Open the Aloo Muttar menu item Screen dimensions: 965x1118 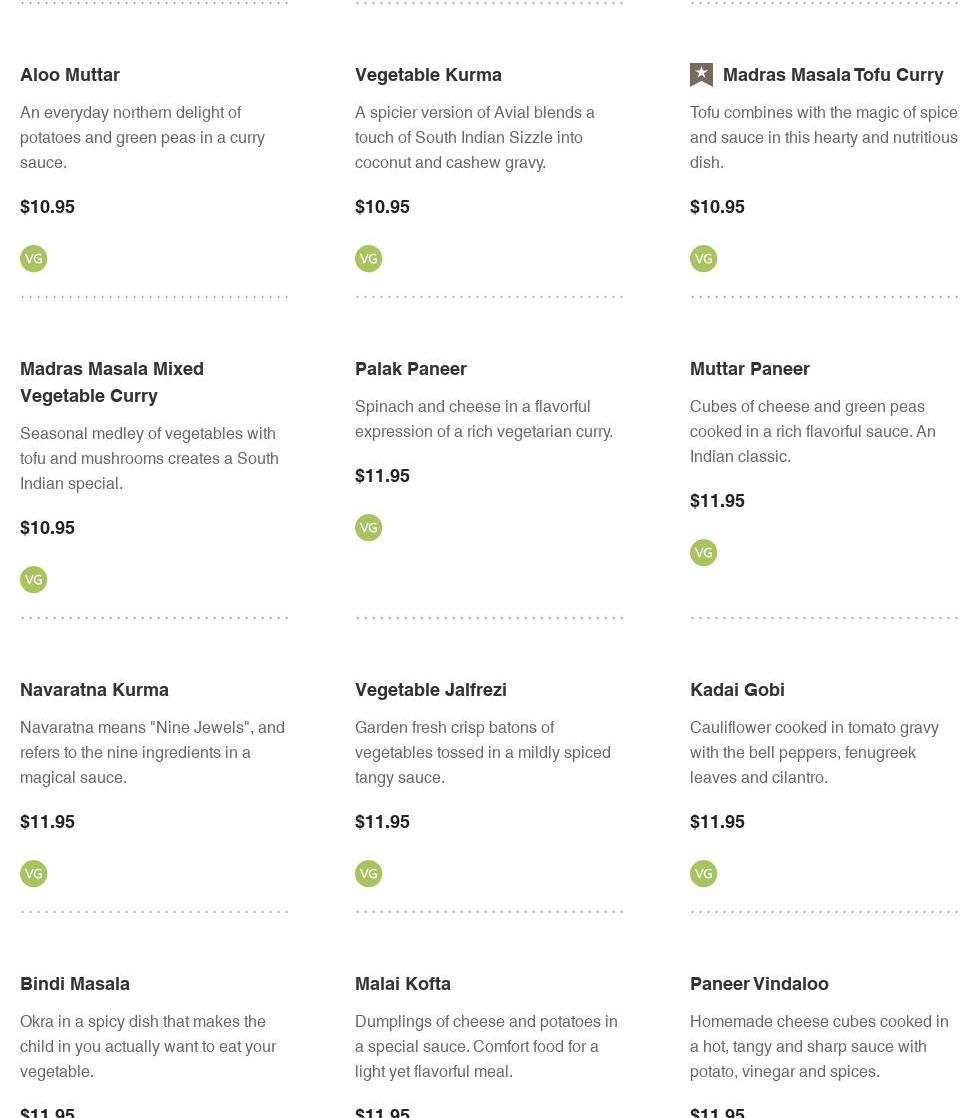70,75
